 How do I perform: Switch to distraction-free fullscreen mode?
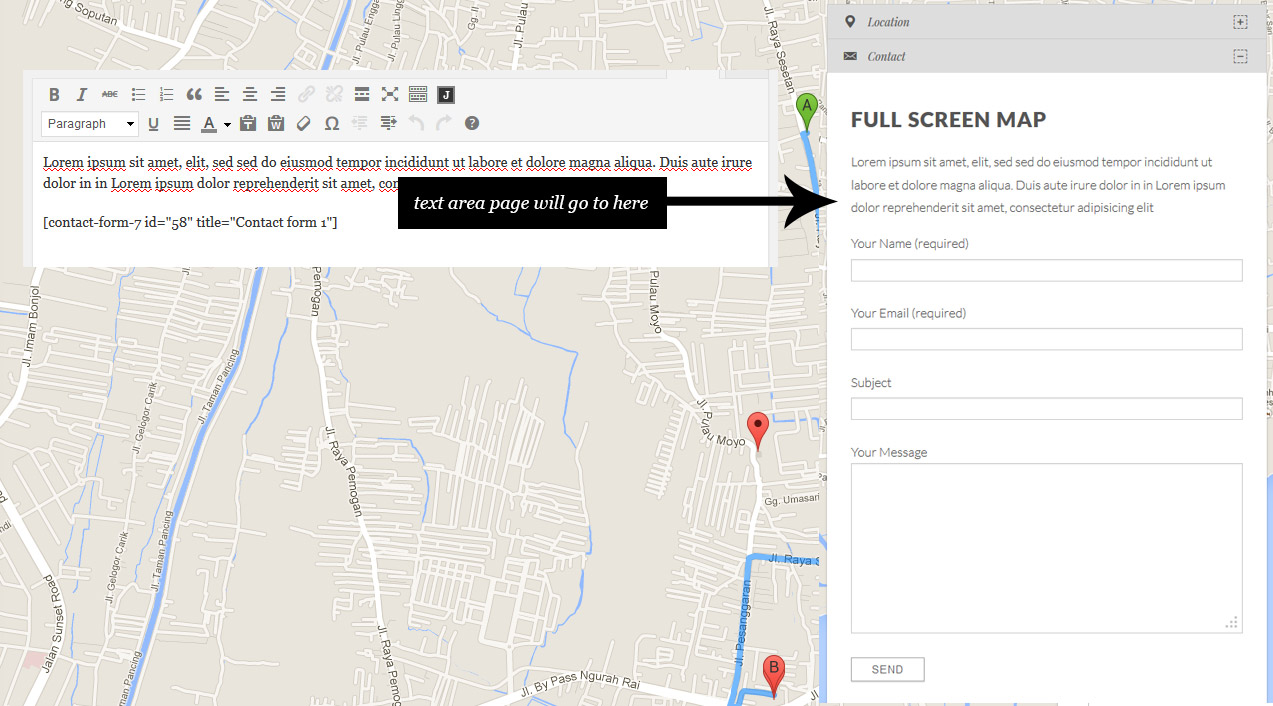coord(390,95)
